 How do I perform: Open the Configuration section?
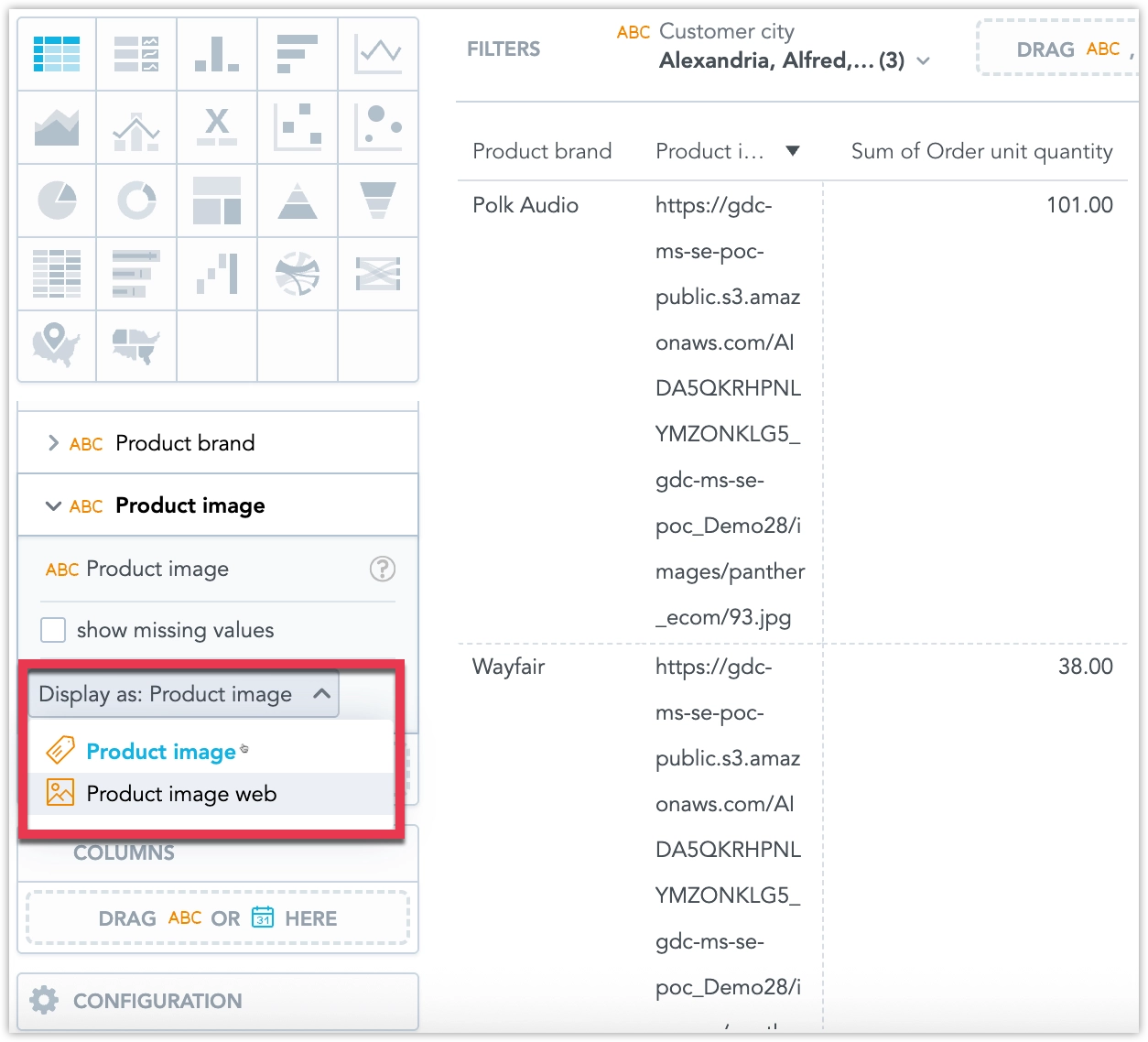pos(157,1001)
